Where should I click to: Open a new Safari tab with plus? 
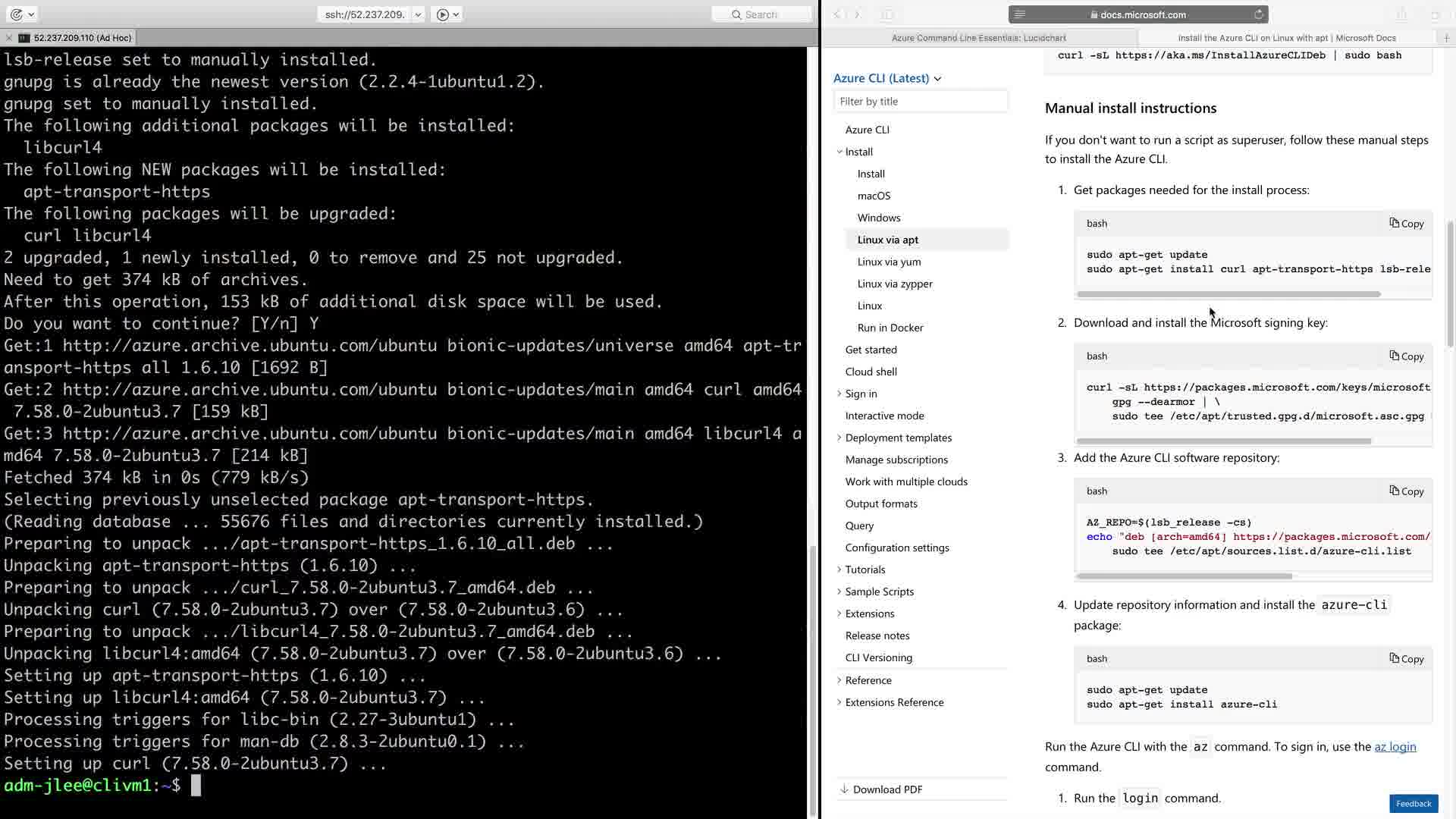pos(1446,37)
